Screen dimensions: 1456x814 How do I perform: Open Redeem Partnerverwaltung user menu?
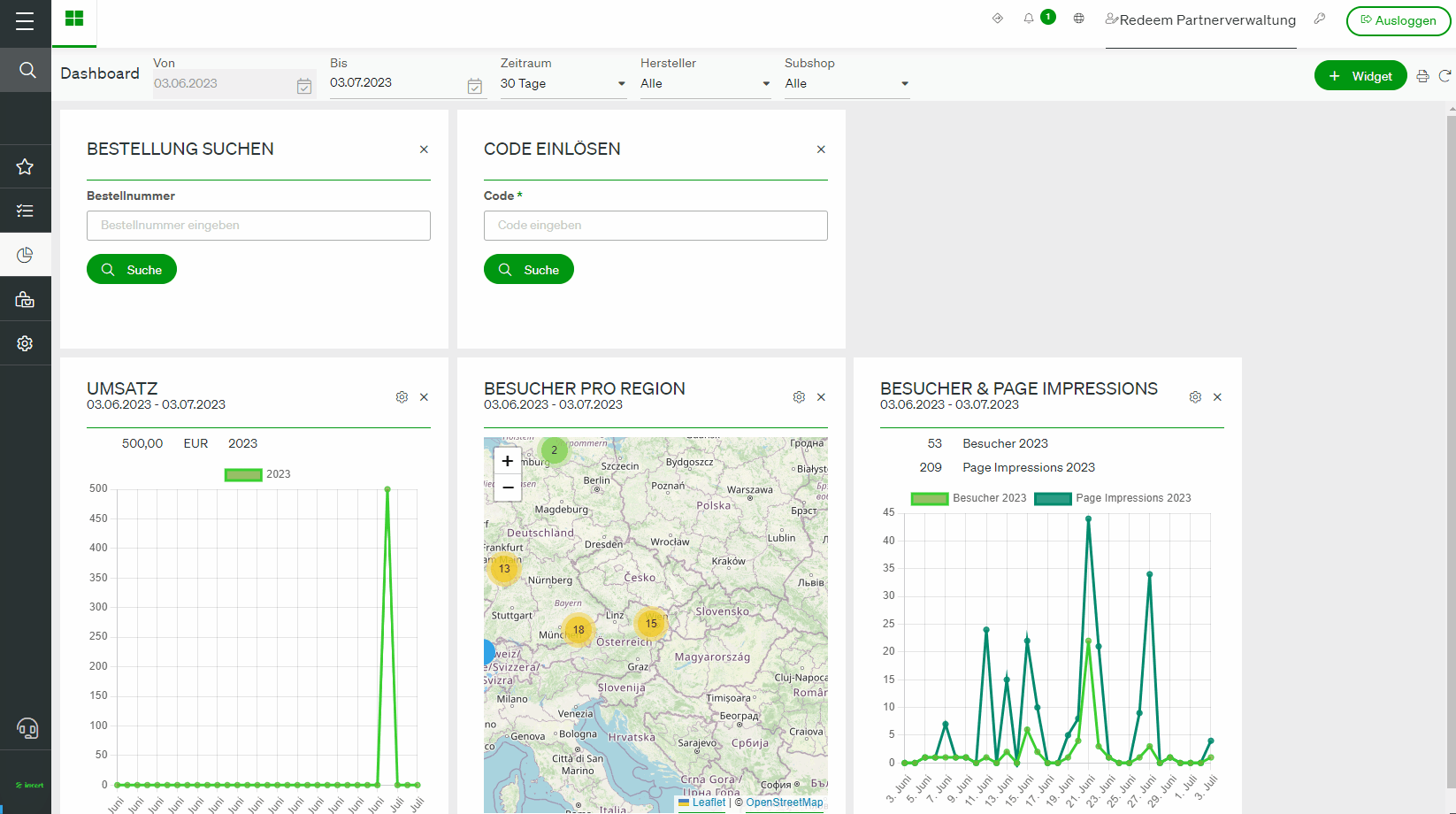tap(1200, 19)
